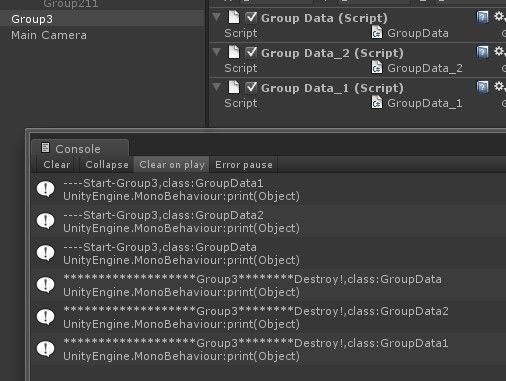Viewport: 506px width, 381px height.
Task: Click info icon of Destroy GroupData1 log
Action: [x=45, y=349]
